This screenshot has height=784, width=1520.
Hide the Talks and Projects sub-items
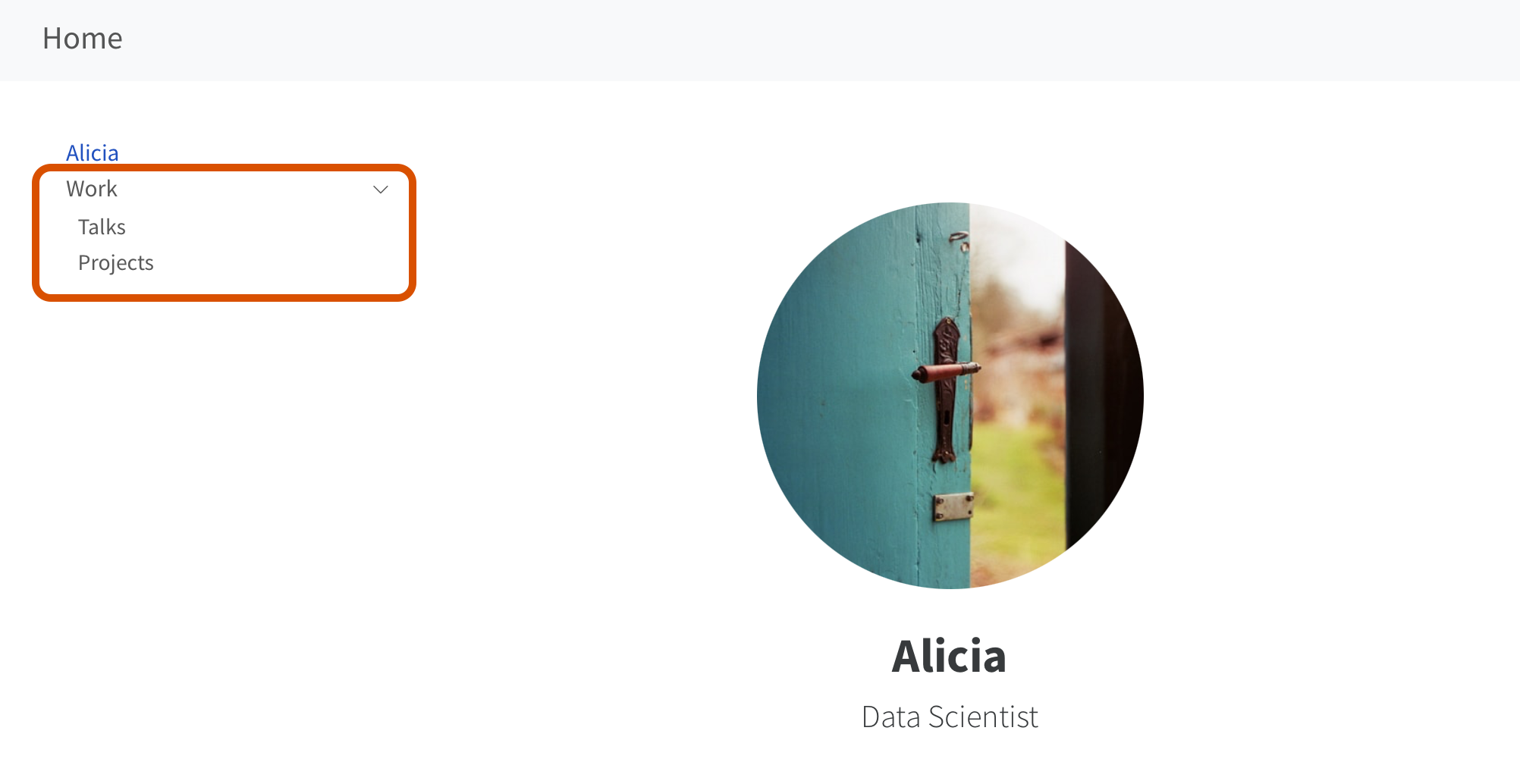point(381,190)
